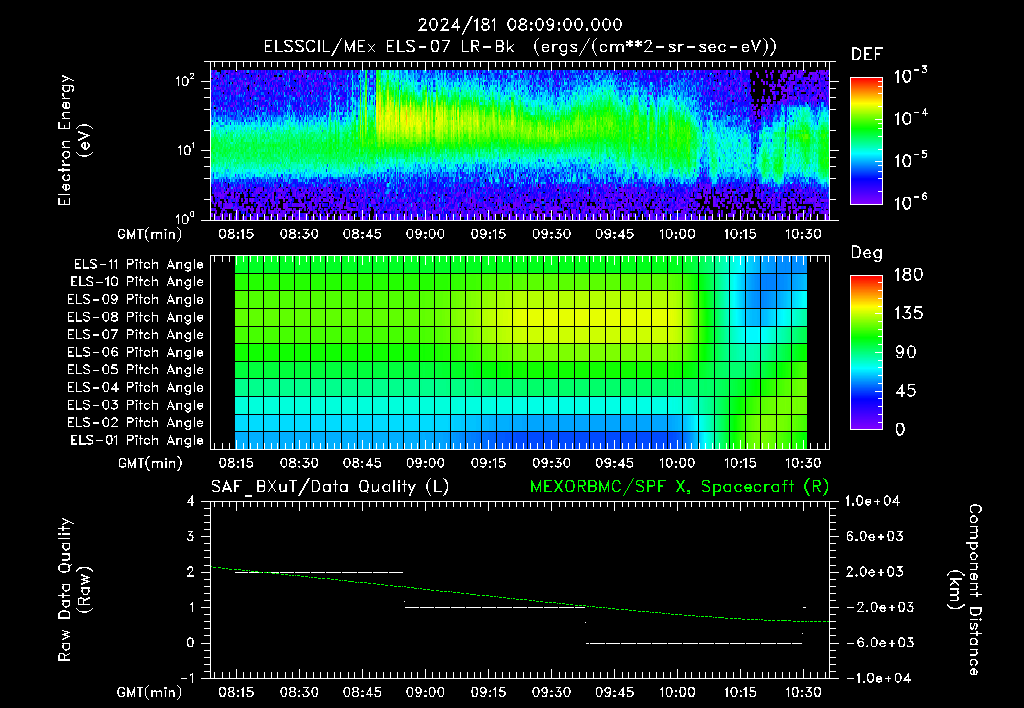
Task: Select the ELS-05 Pitch Angle row label
Action: (135, 370)
